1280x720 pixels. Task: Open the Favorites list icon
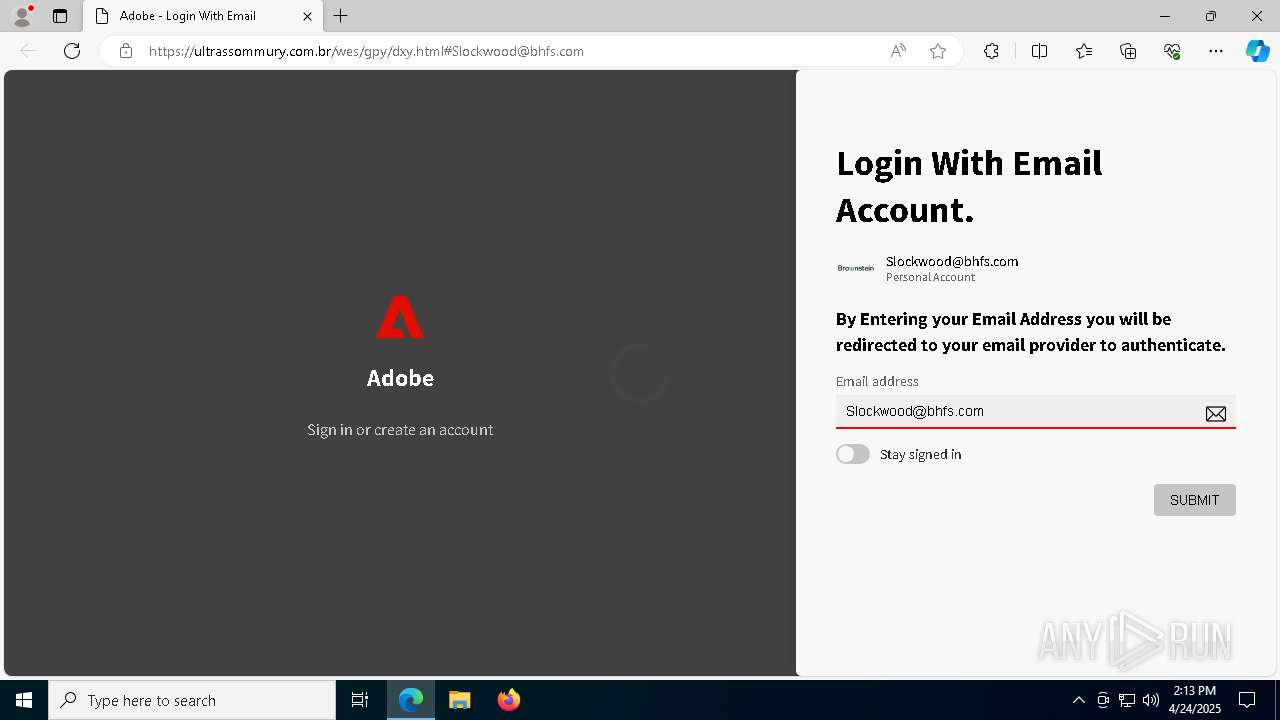[1084, 51]
